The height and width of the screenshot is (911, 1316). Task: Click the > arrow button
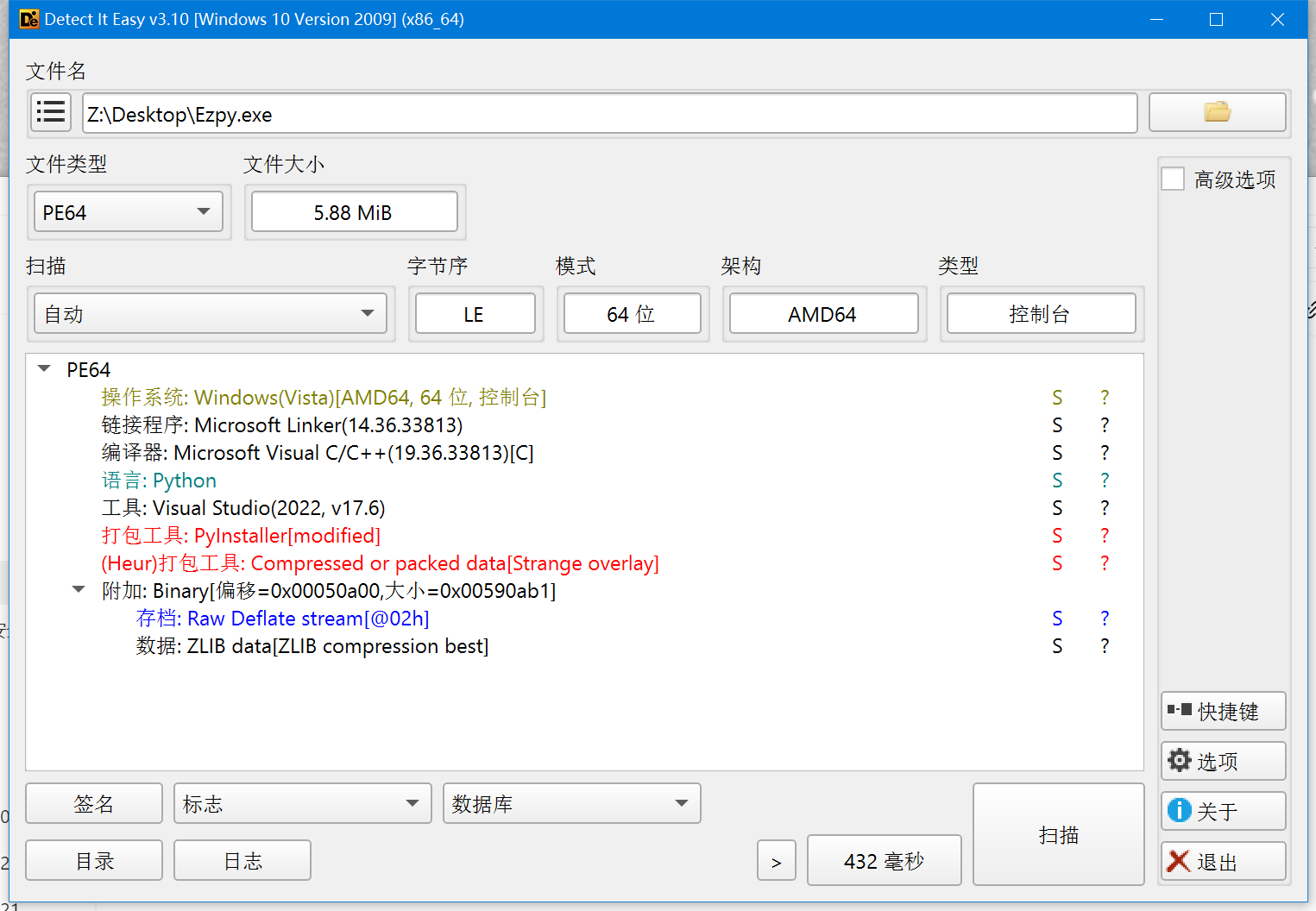pyautogui.click(x=777, y=861)
